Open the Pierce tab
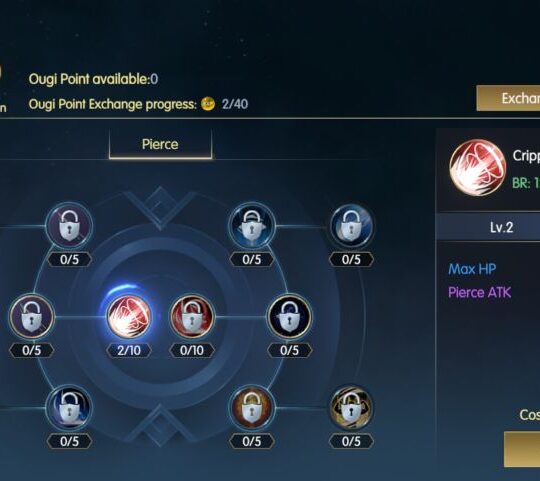 (x=160, y=144)
